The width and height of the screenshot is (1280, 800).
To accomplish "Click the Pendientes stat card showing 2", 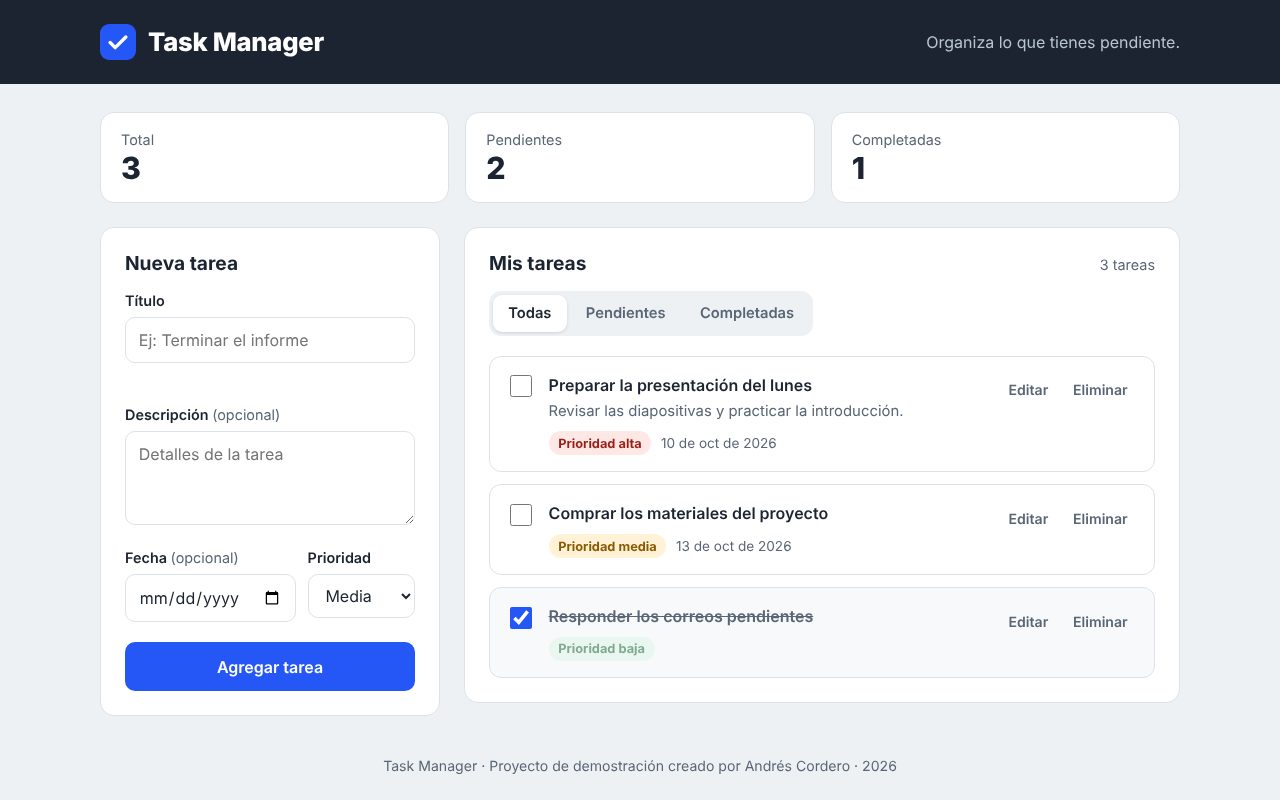I will (640, 157).
